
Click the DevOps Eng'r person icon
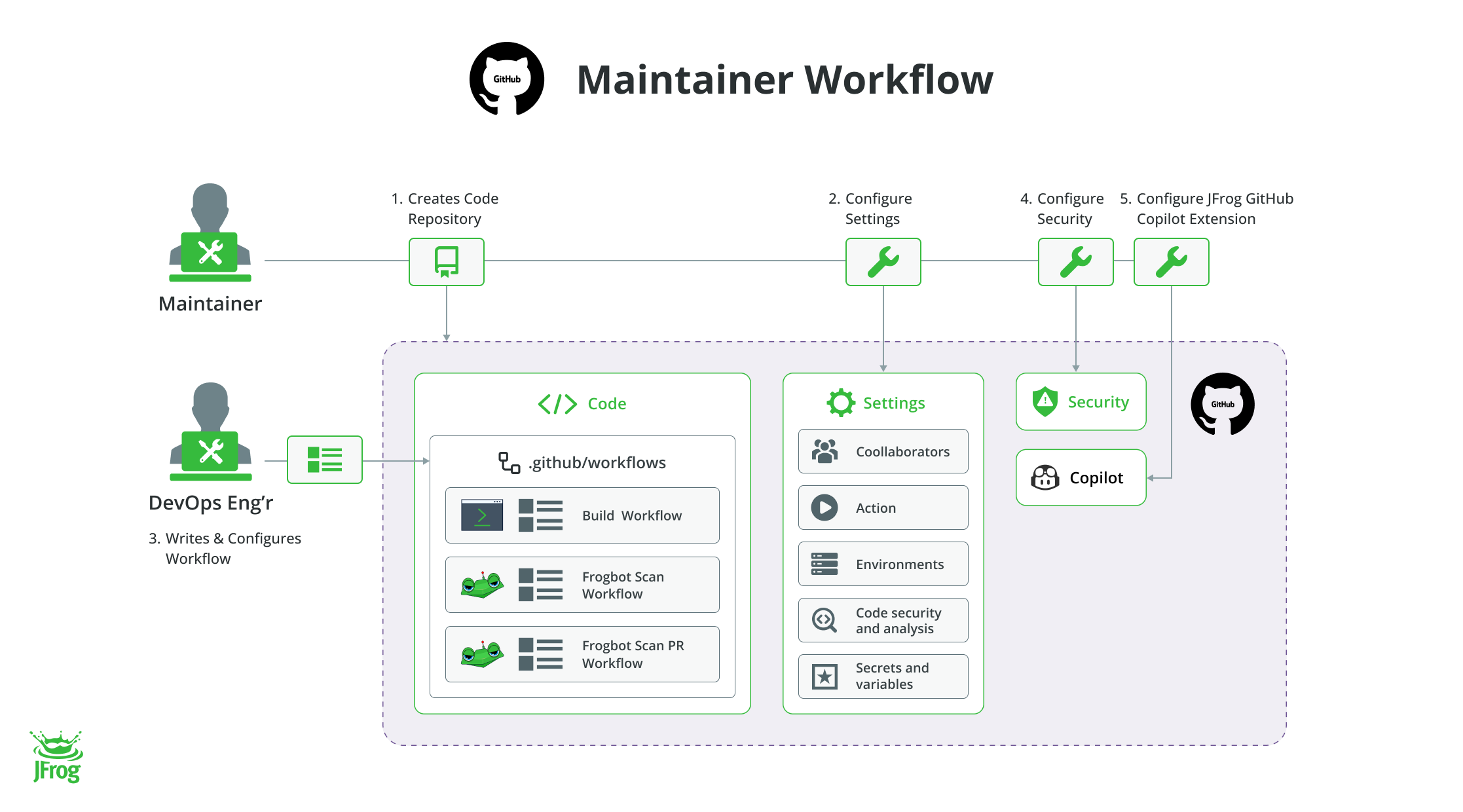click(x=210, y=432)
